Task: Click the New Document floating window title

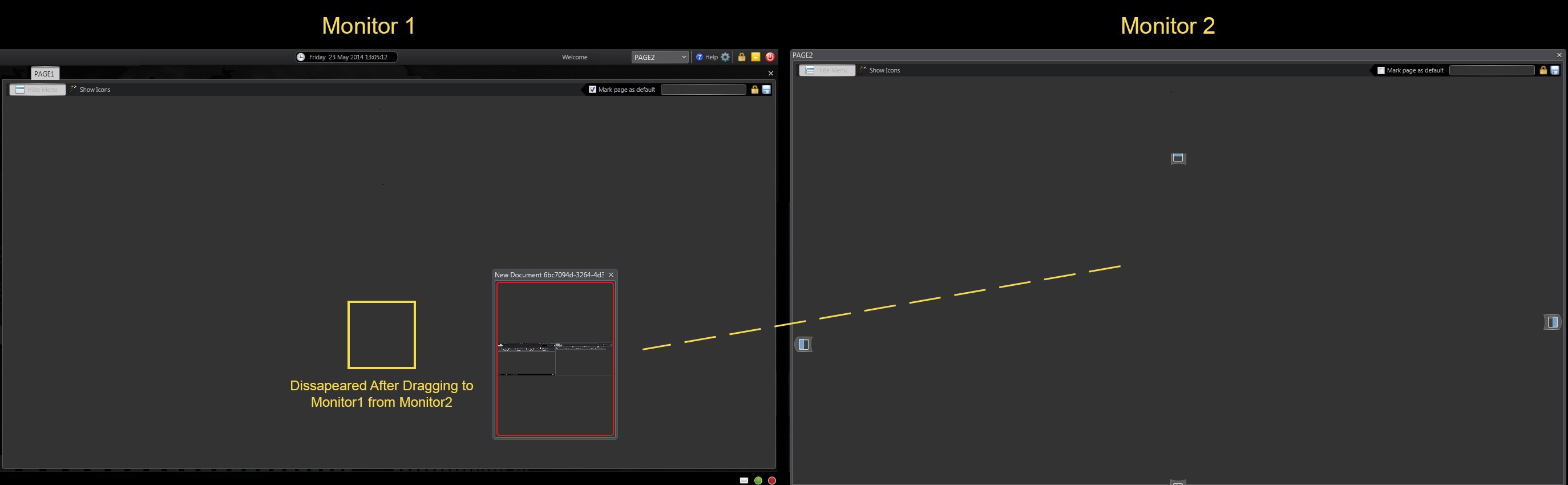Action: coord(549,275)
